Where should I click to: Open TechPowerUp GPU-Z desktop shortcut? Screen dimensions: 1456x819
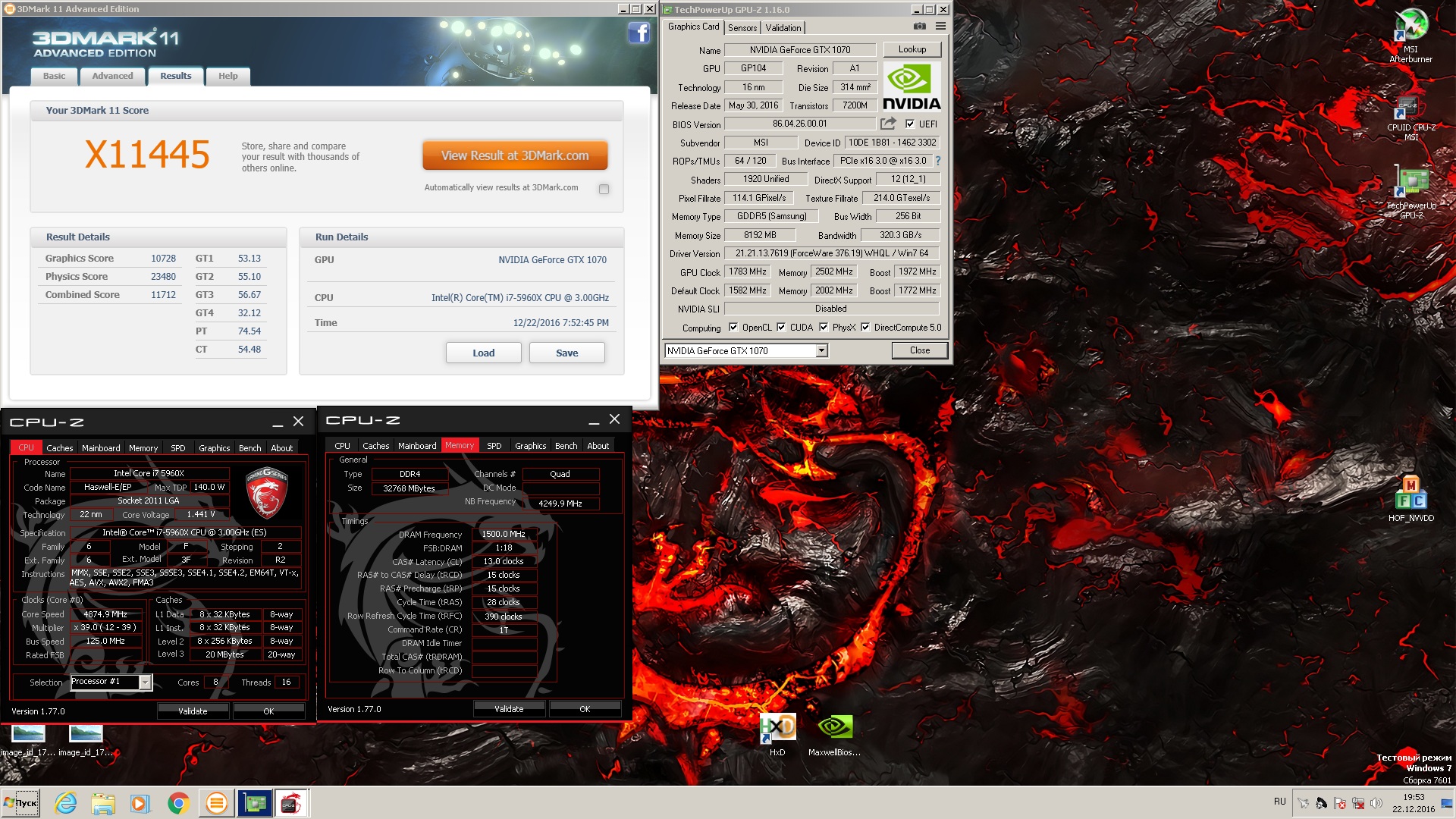coord(1411,193)
